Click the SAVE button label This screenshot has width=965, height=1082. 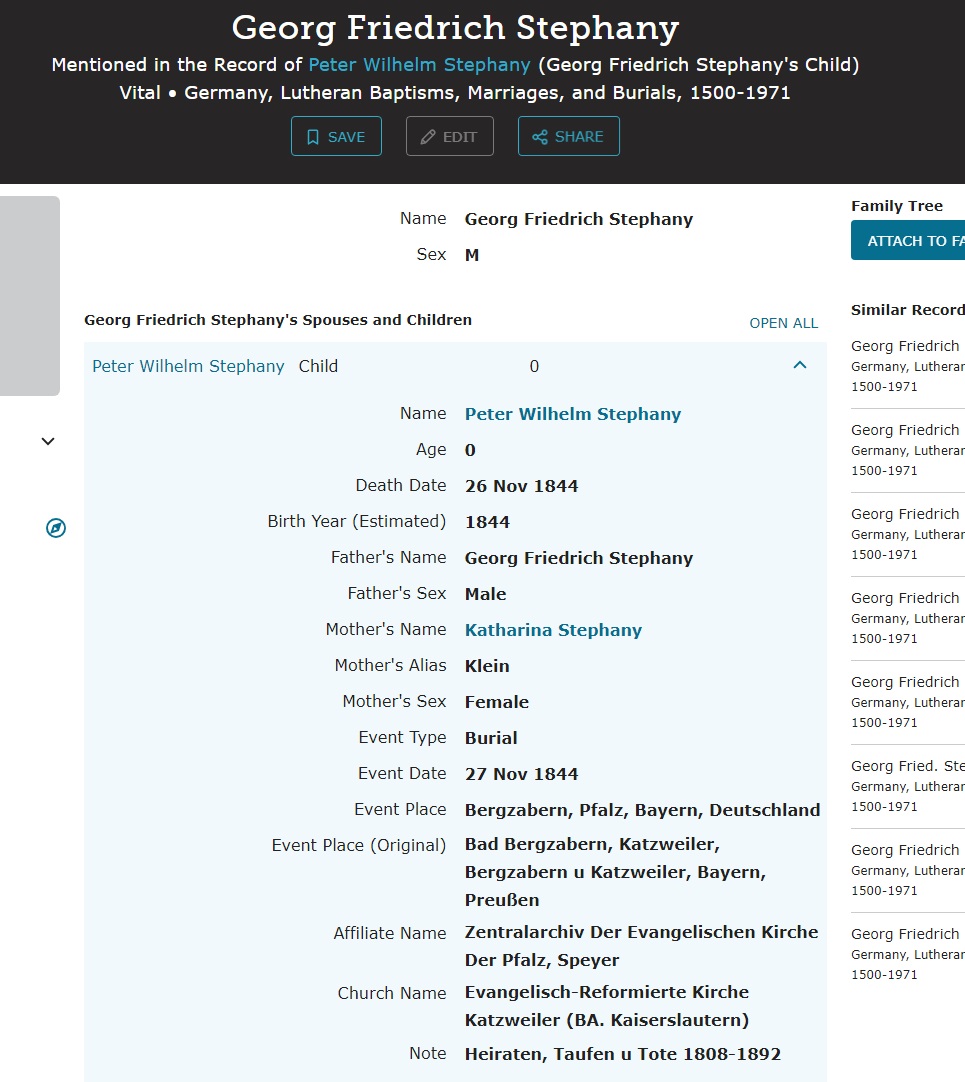(346, 137)
